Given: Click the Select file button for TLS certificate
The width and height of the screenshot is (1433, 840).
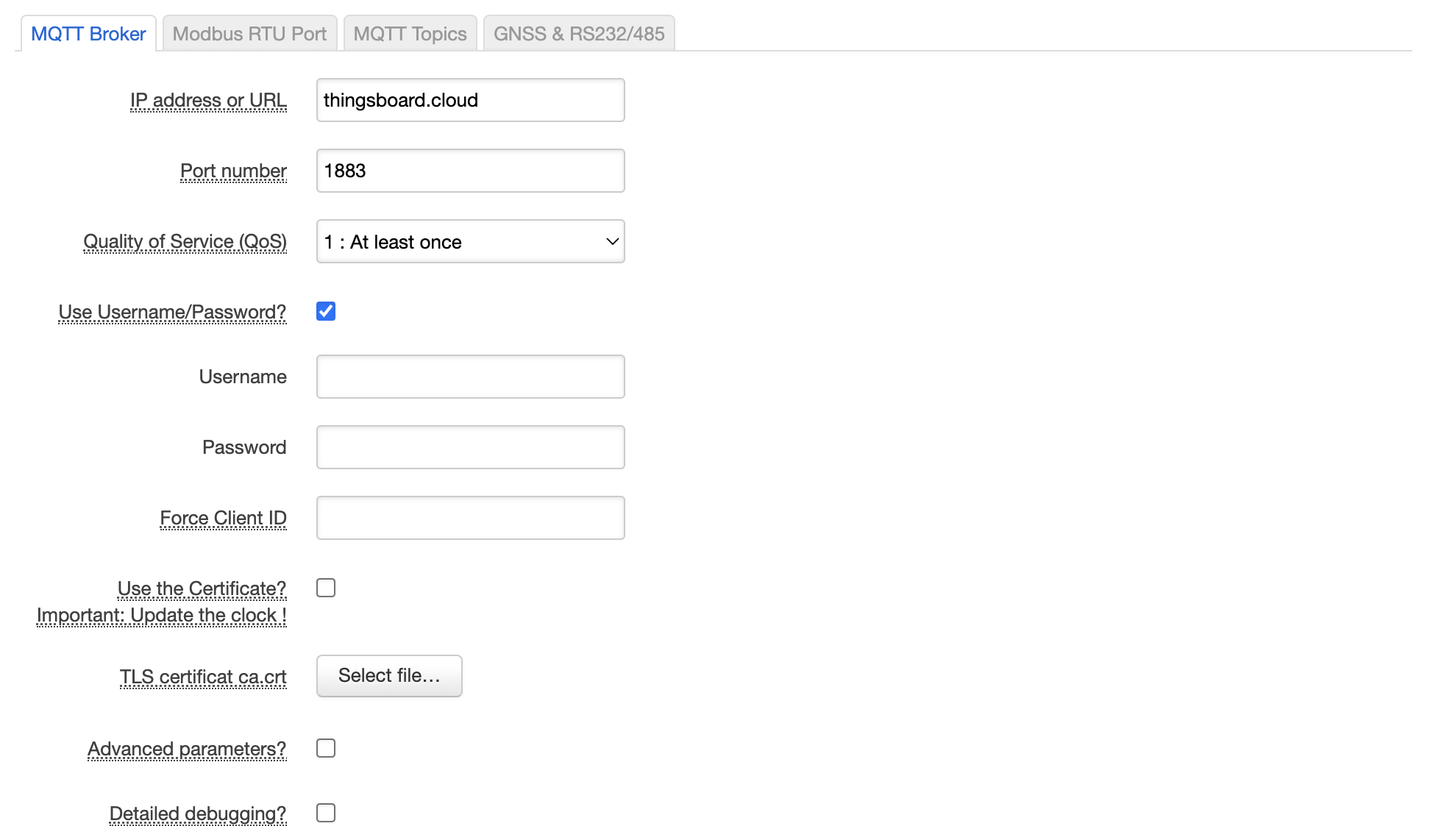Looking at the screenshot, I should 389,675.
